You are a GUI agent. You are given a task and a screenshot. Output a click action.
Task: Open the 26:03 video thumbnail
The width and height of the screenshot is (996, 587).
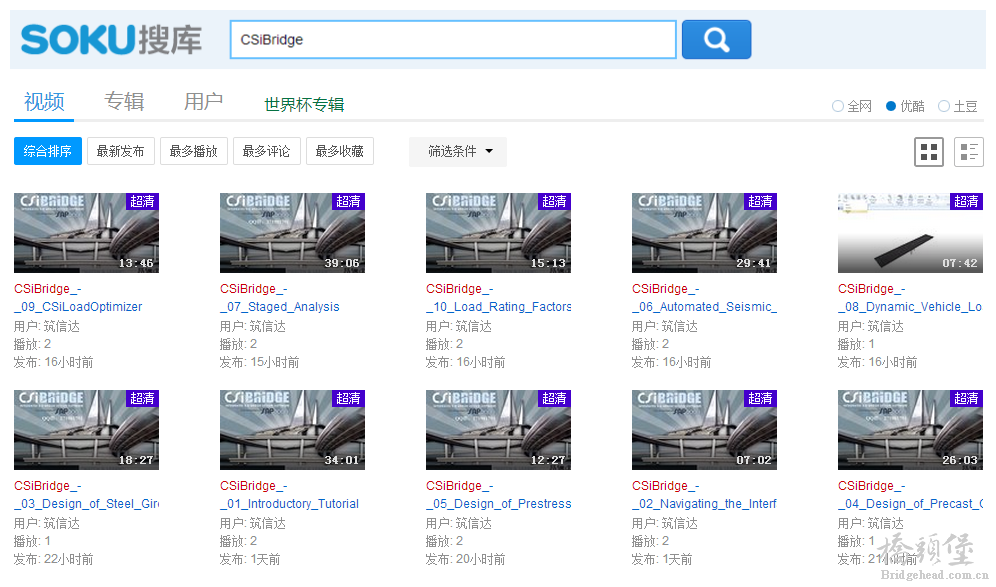click(x=910, y=430)
